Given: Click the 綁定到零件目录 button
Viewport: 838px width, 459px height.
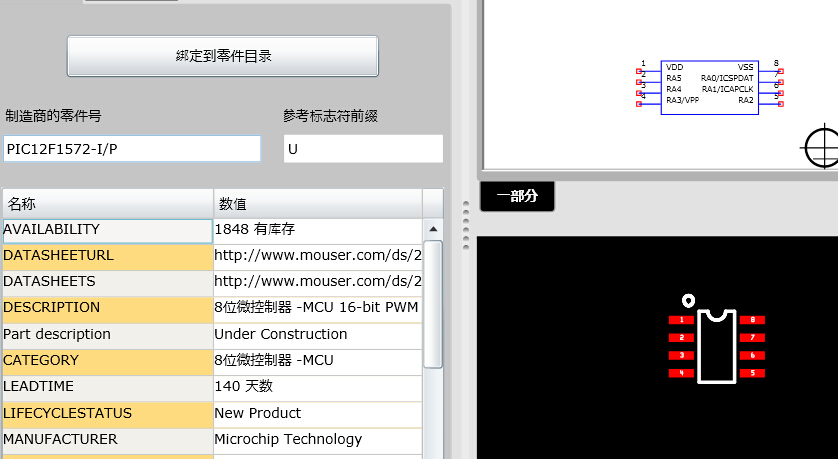Looking at the screenshot, I should (x=222, y=56).
